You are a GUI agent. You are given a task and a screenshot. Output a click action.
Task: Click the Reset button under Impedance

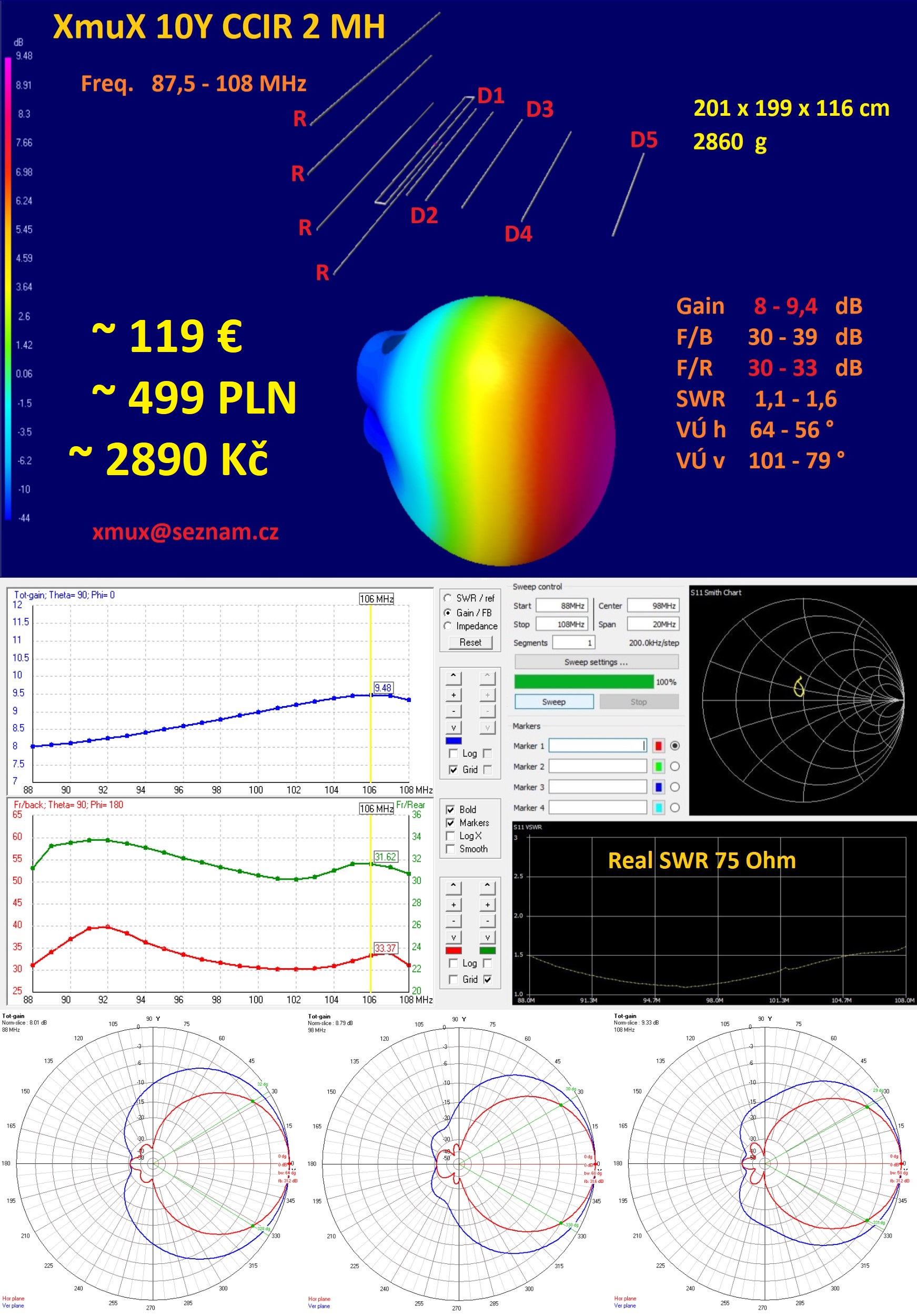coord(470,642)
